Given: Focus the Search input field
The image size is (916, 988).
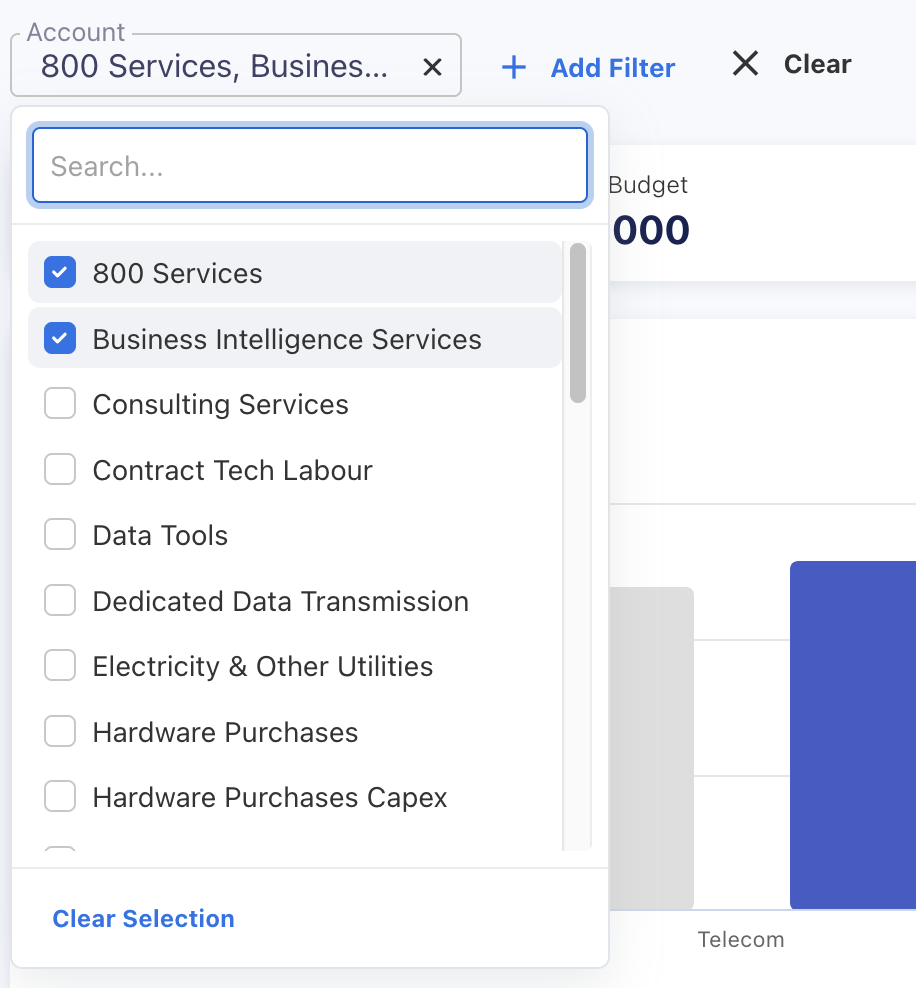Looking at the screenshot, I should (x=309, y=165).
